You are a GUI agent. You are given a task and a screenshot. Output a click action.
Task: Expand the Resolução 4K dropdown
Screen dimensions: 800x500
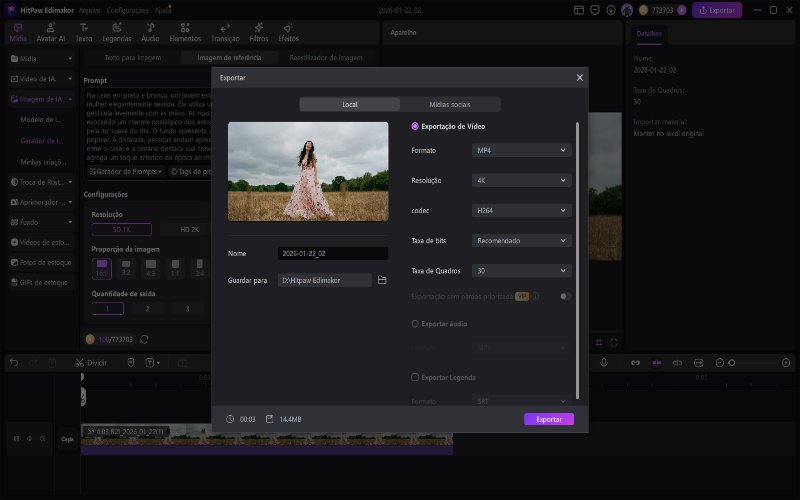pyautogui.click(x=521, y=181)
